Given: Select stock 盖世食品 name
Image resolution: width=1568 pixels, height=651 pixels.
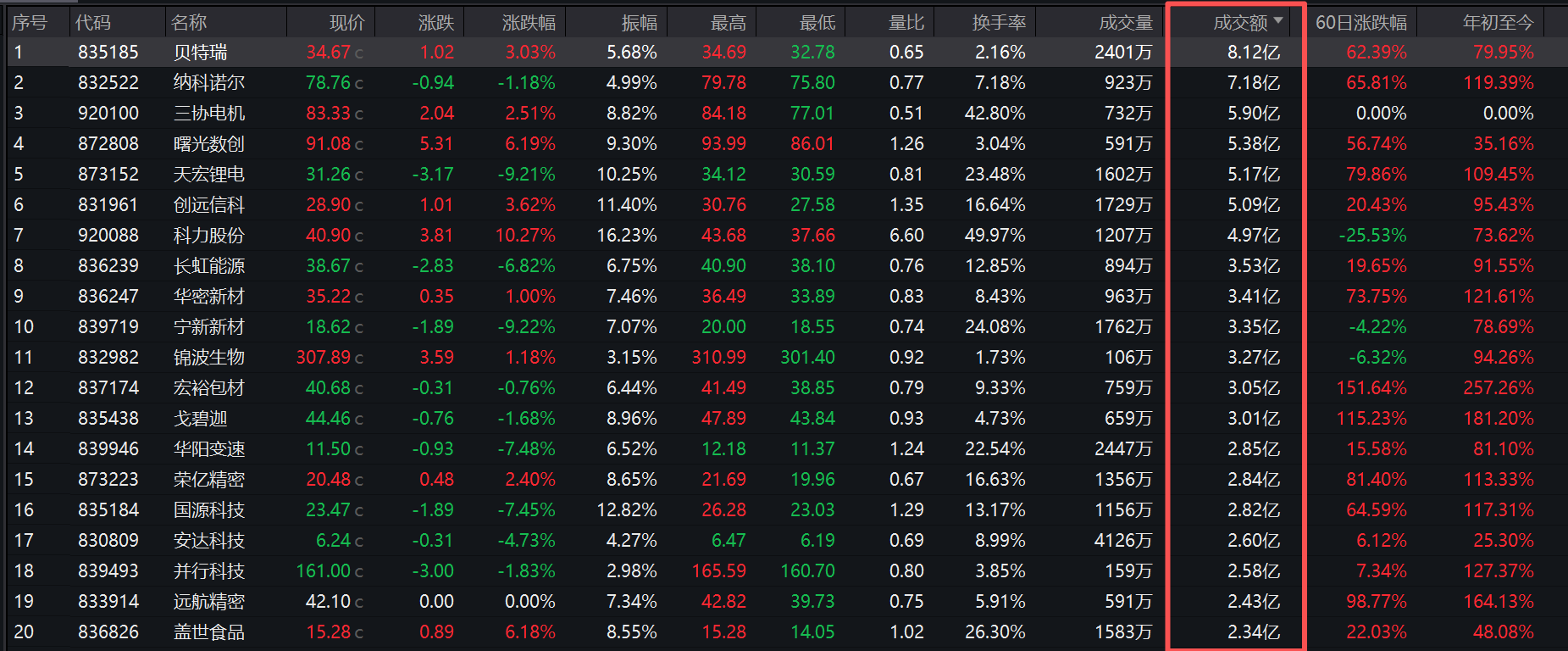Looking at the screenshot, I should coord(209,632).
